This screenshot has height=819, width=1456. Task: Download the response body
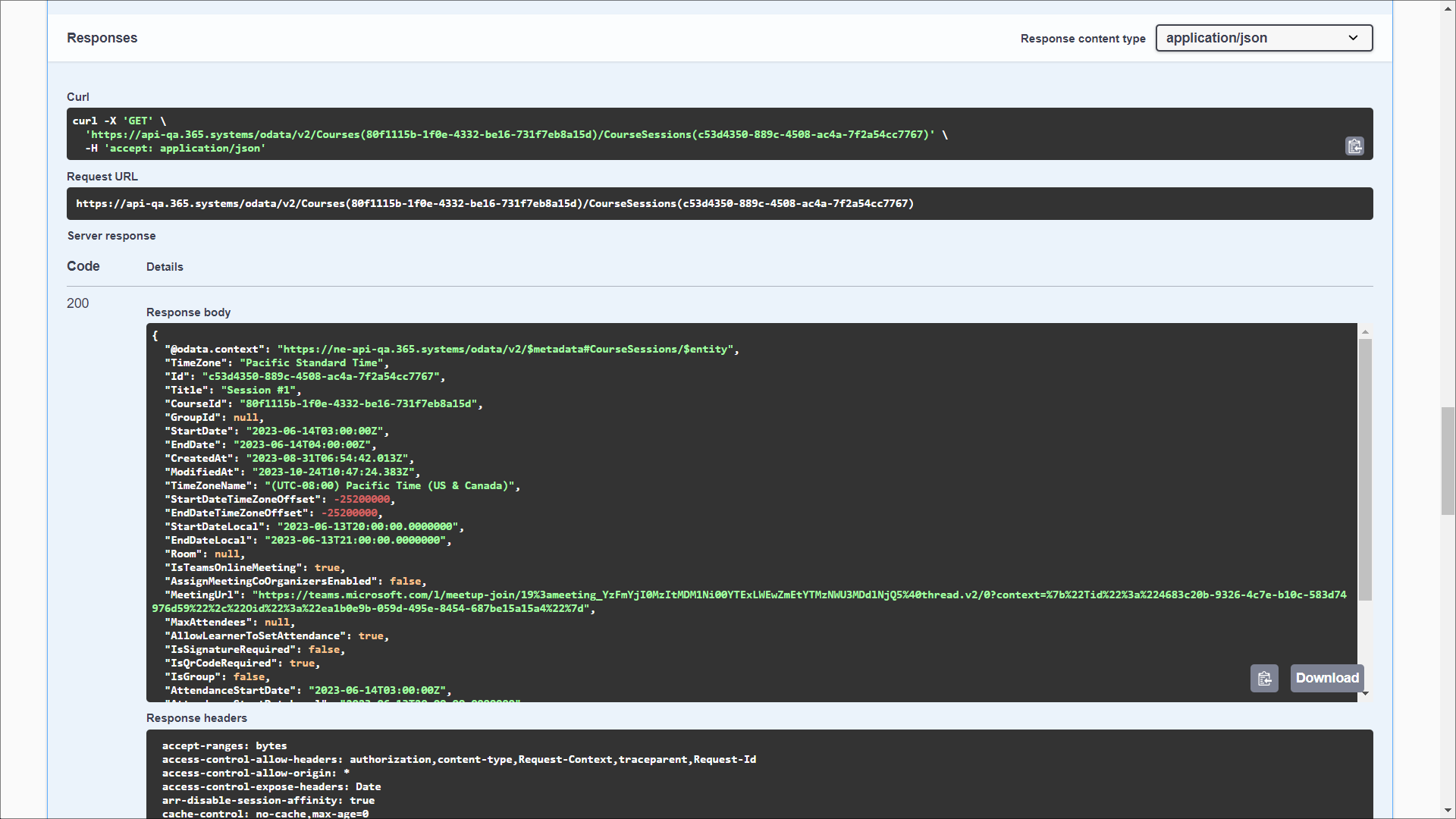pos(1326,678)
